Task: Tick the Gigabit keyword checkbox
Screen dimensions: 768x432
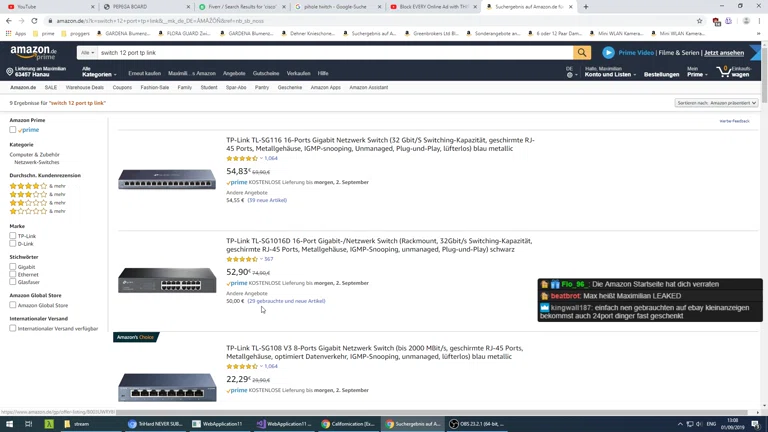Action: pos(13,267)
